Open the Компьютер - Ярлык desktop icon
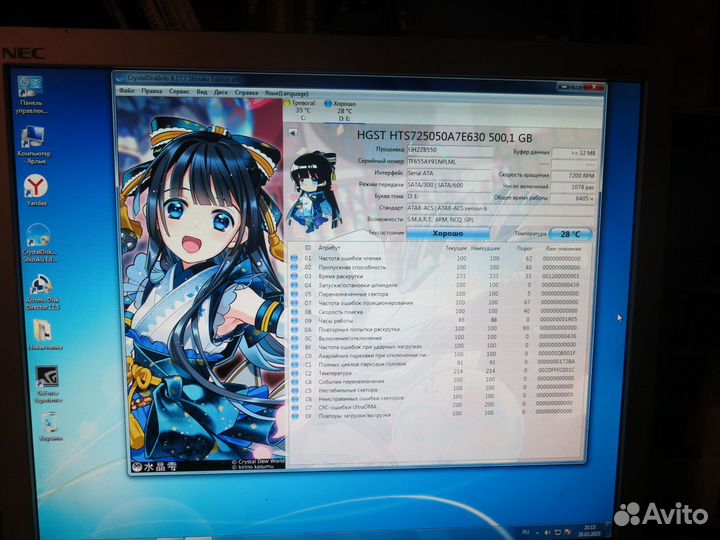 click(33, 145)
